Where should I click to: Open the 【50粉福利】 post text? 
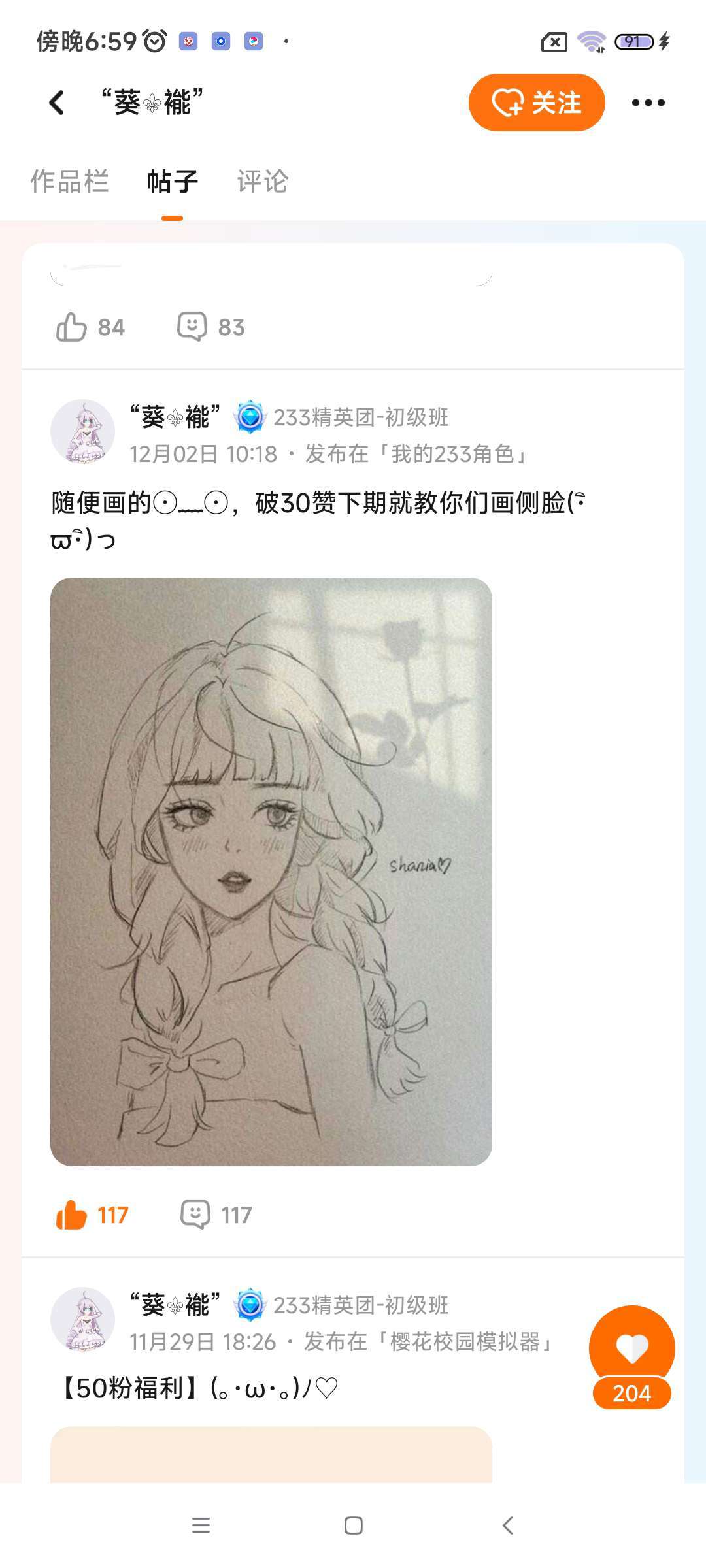pos(196,1388)
